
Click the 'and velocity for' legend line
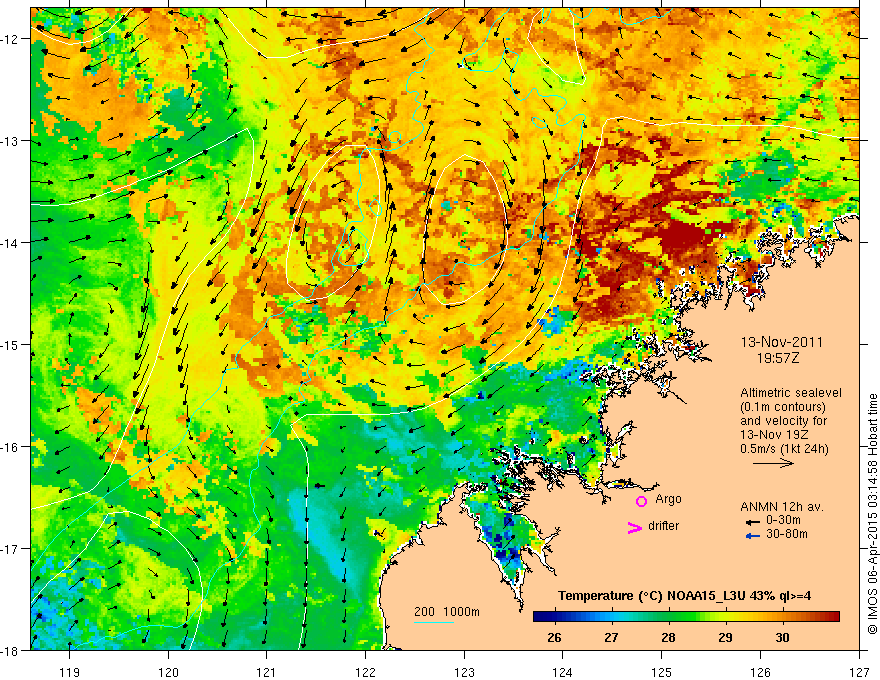pos(783,421)
